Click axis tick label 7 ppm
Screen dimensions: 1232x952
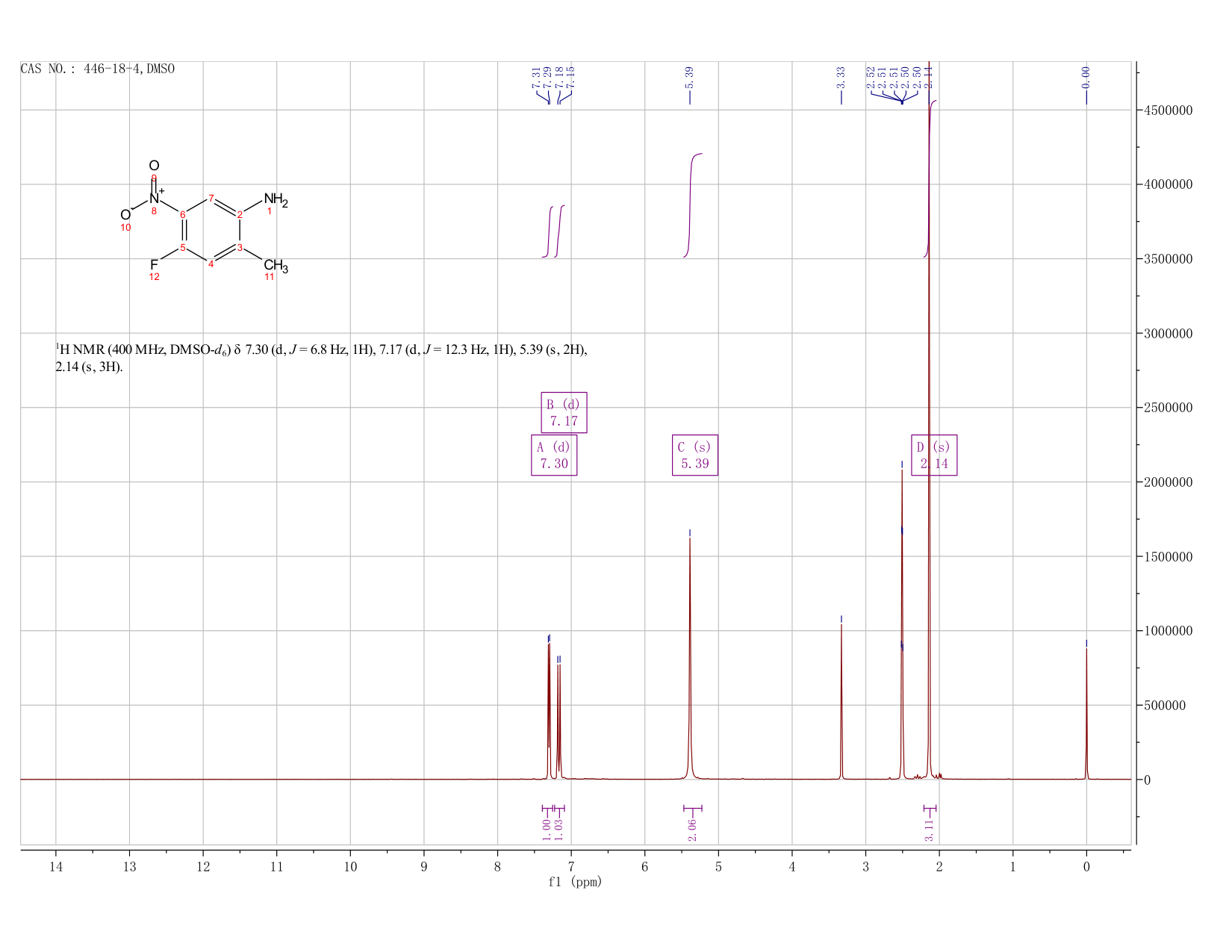pos(571,867)
